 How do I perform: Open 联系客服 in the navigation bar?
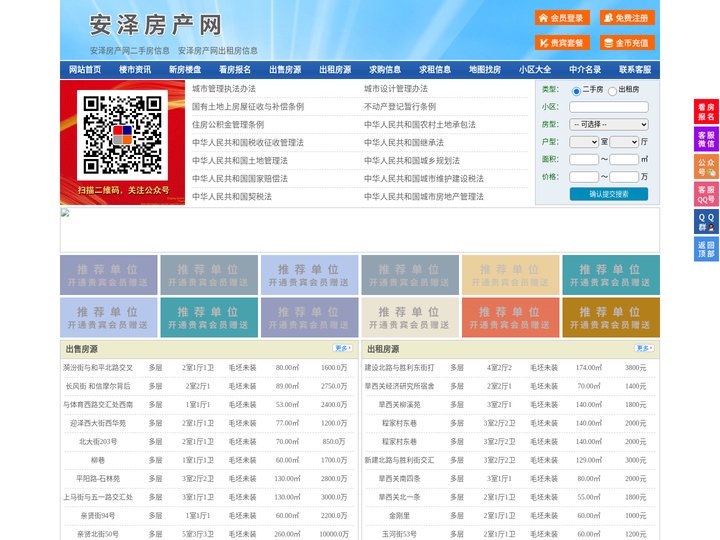click(635, 70)
